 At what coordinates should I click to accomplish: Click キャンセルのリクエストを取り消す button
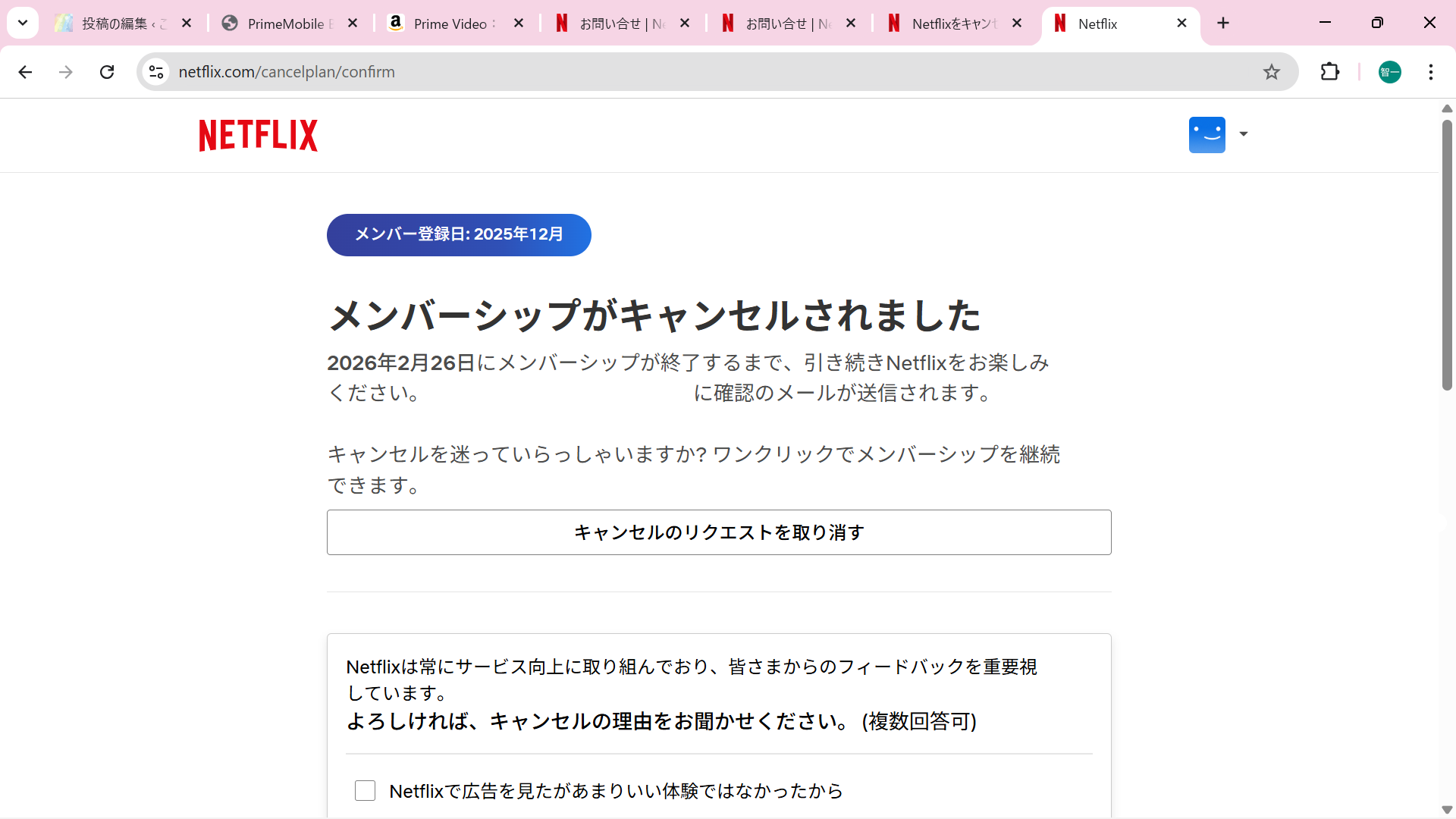718,532
